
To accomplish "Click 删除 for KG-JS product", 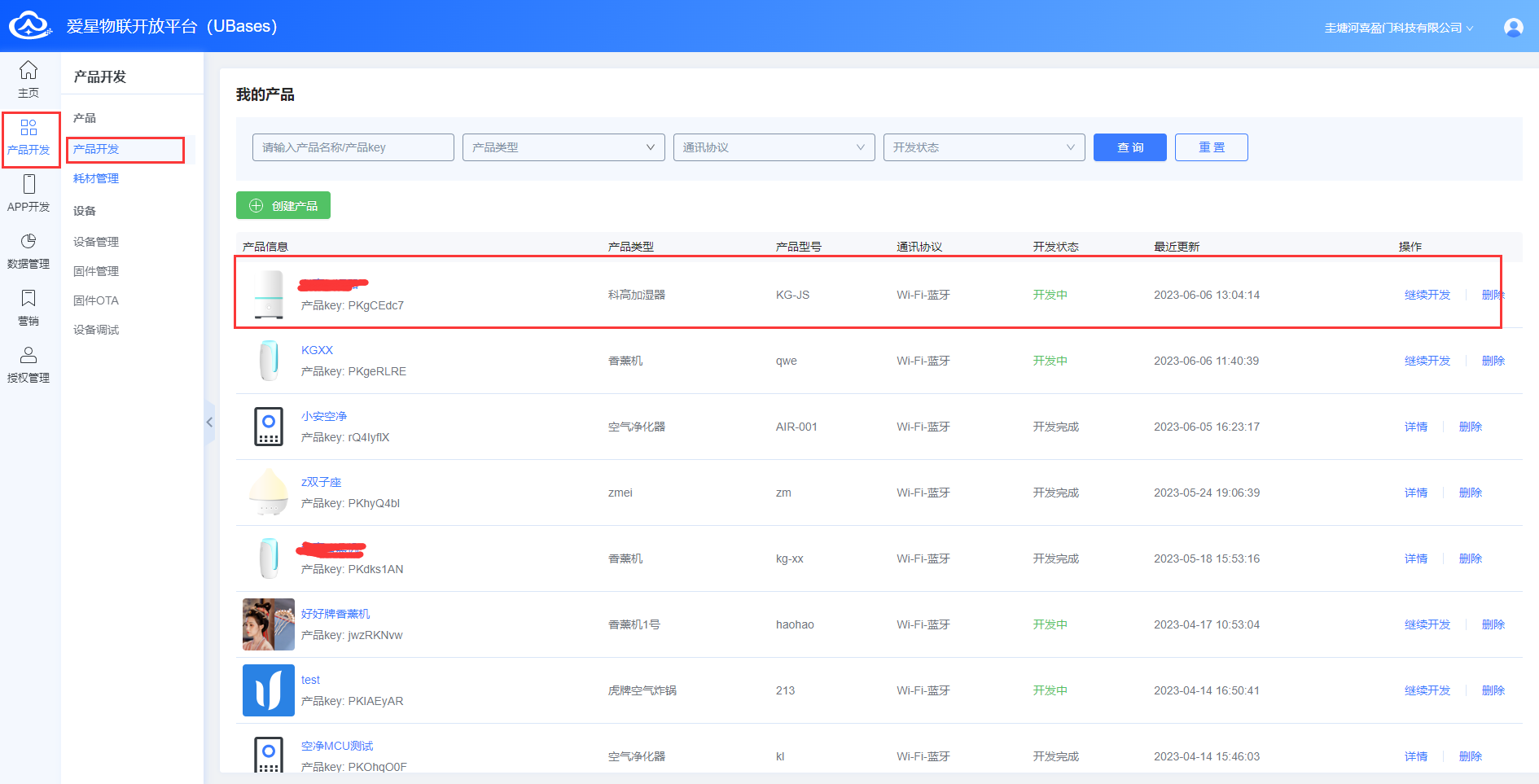I will (1493, 295).
